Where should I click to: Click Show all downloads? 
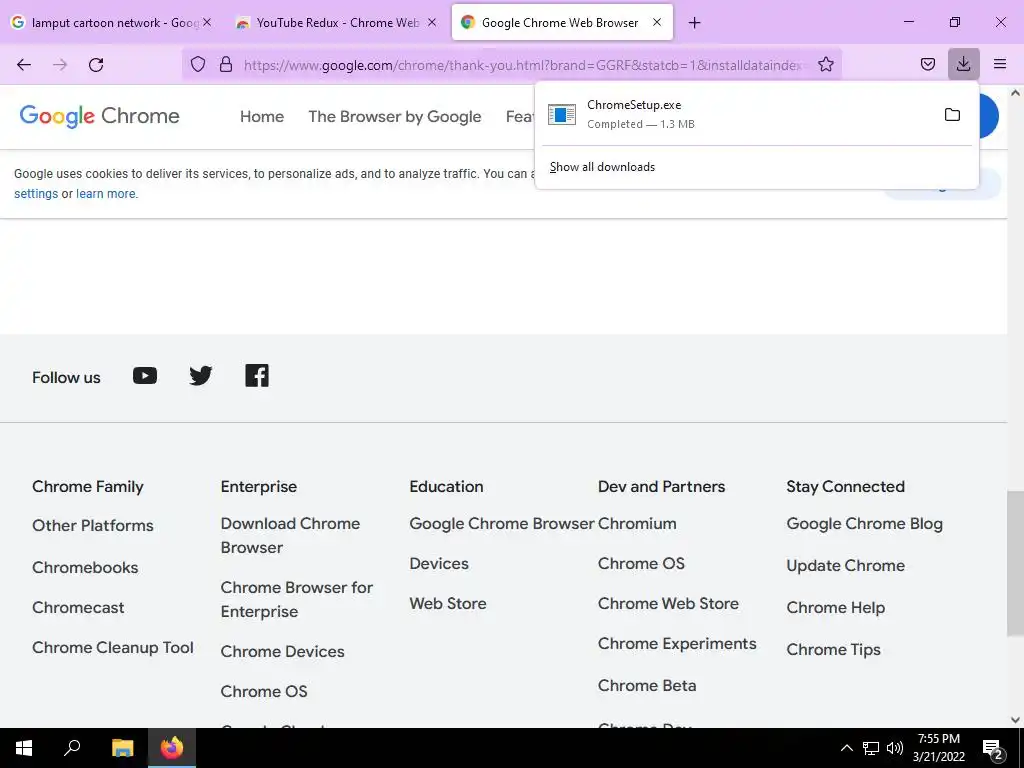pyautogui.click(x=602, y=167)
